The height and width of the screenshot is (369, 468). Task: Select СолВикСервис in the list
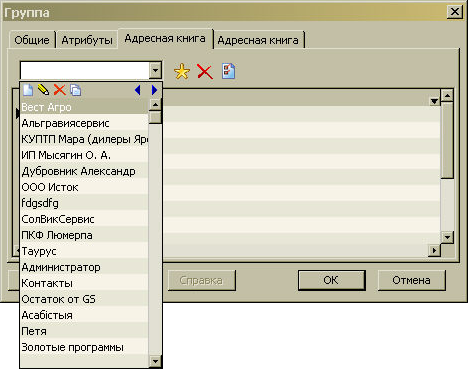pos(84,219)
